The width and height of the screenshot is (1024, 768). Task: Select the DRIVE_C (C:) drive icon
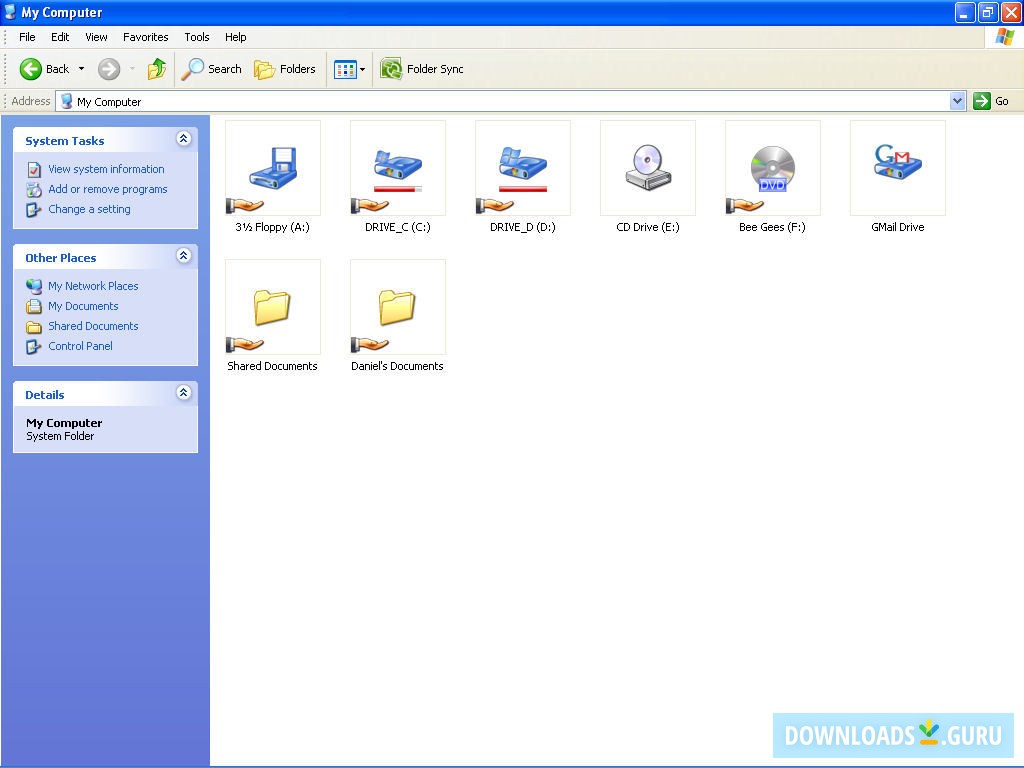(397, 168)
